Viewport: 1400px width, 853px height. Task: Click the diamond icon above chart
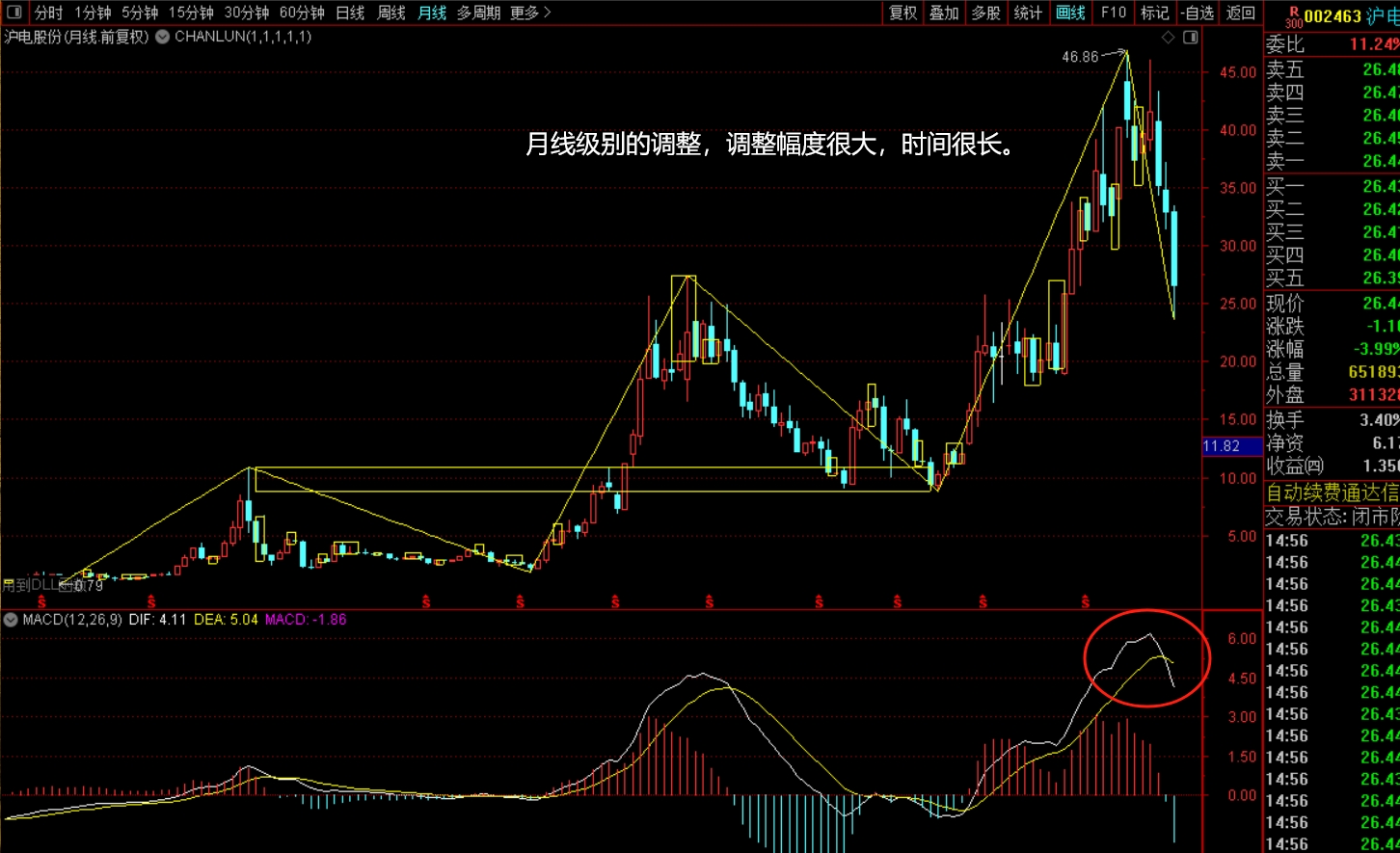pyautogui.click(x=1169, y=38)
